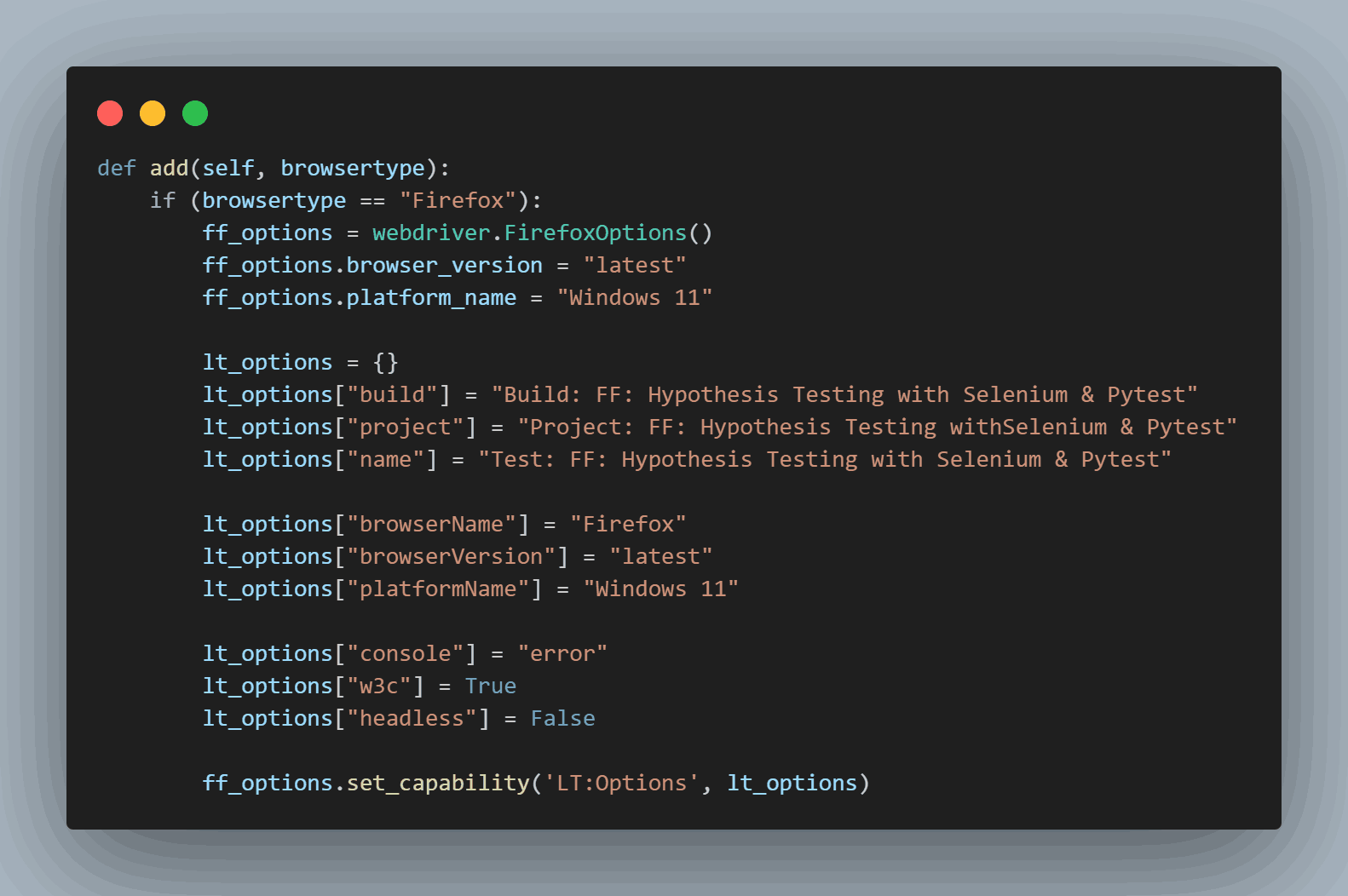1348x896 pixels.
Task: Click the ["project"] key
Action: coord(406,427)
